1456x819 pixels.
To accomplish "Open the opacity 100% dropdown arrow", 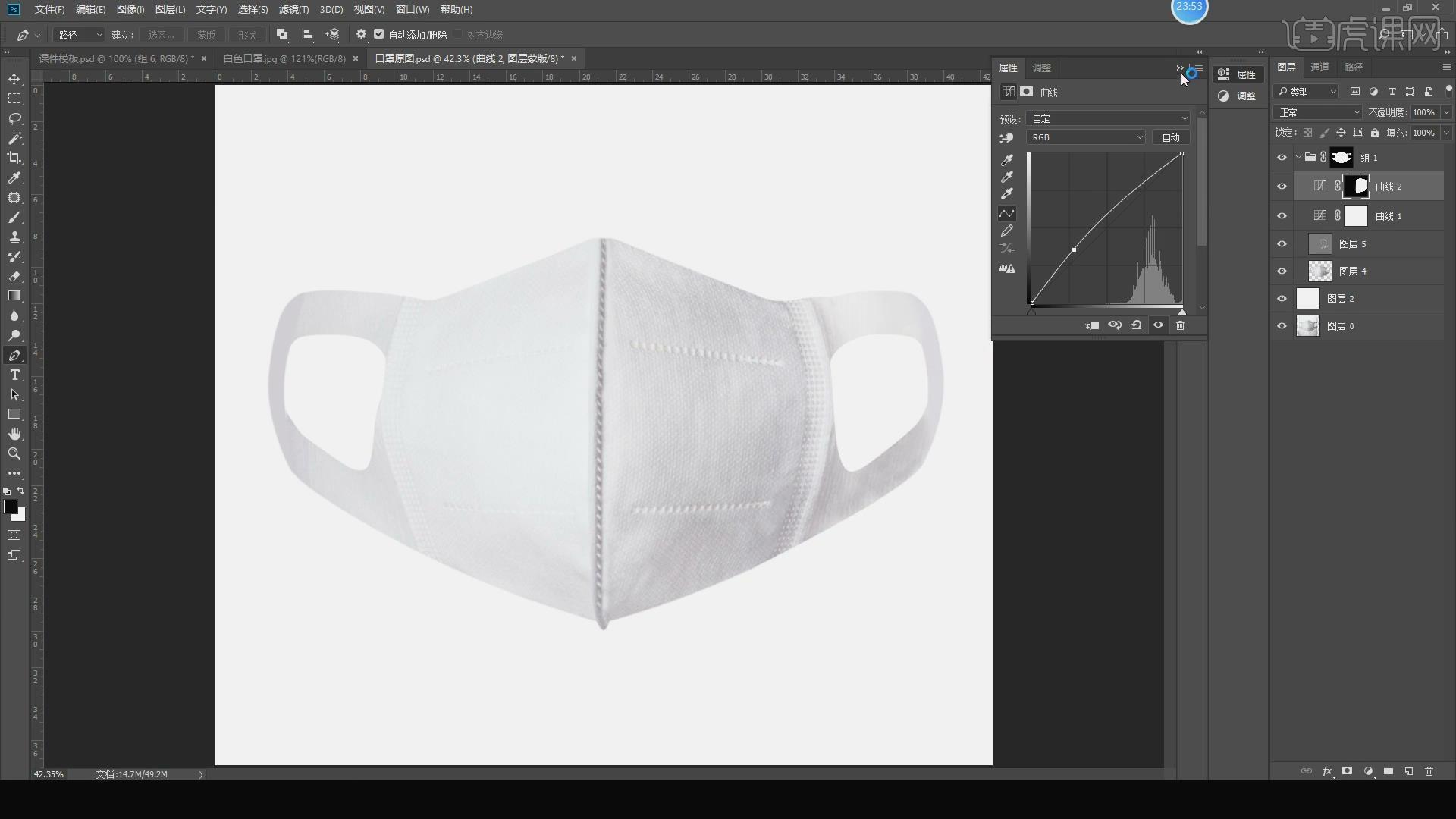I will 1446,112.
